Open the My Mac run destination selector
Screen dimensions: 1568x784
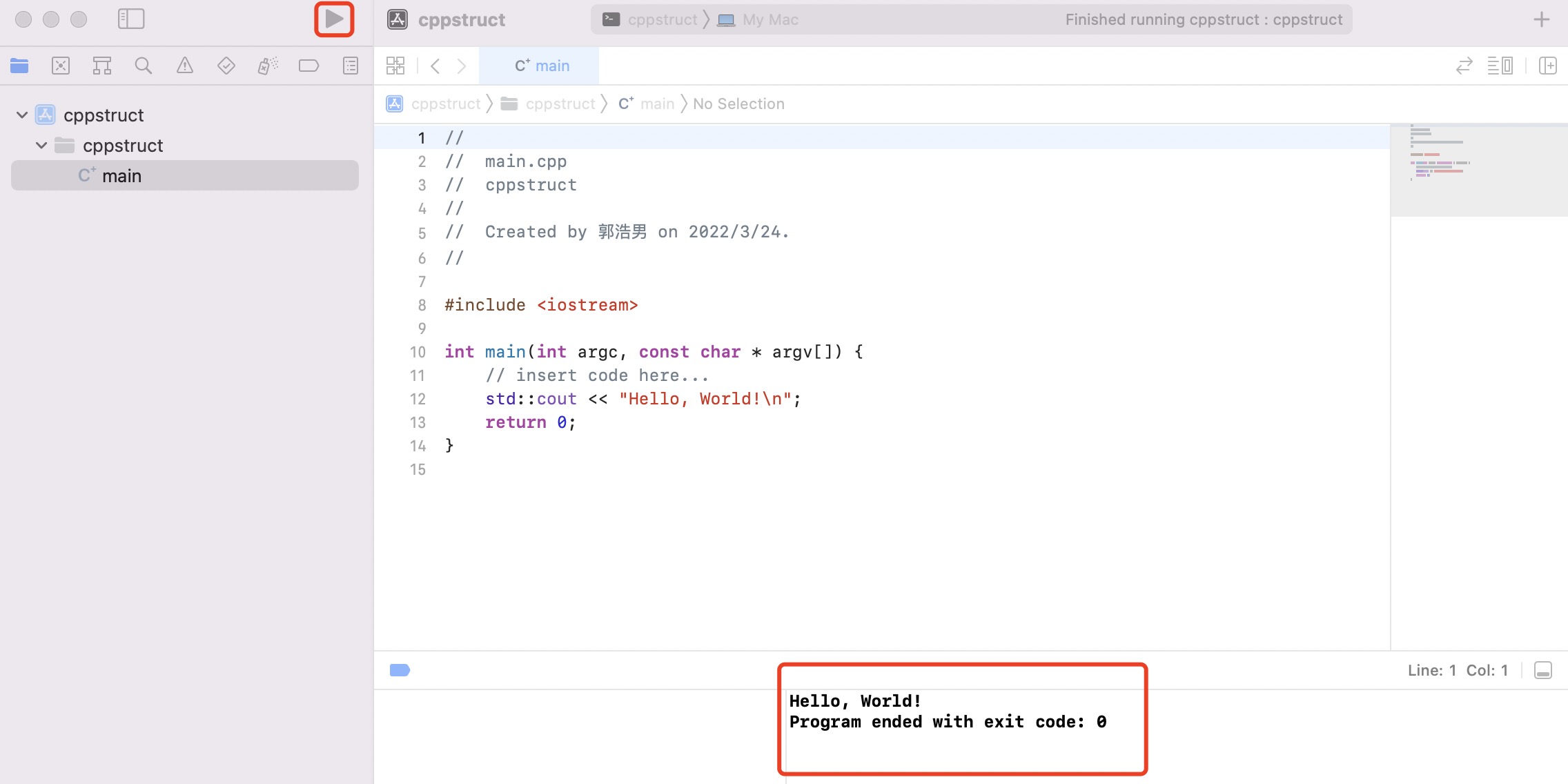click(x=768, y=19)
